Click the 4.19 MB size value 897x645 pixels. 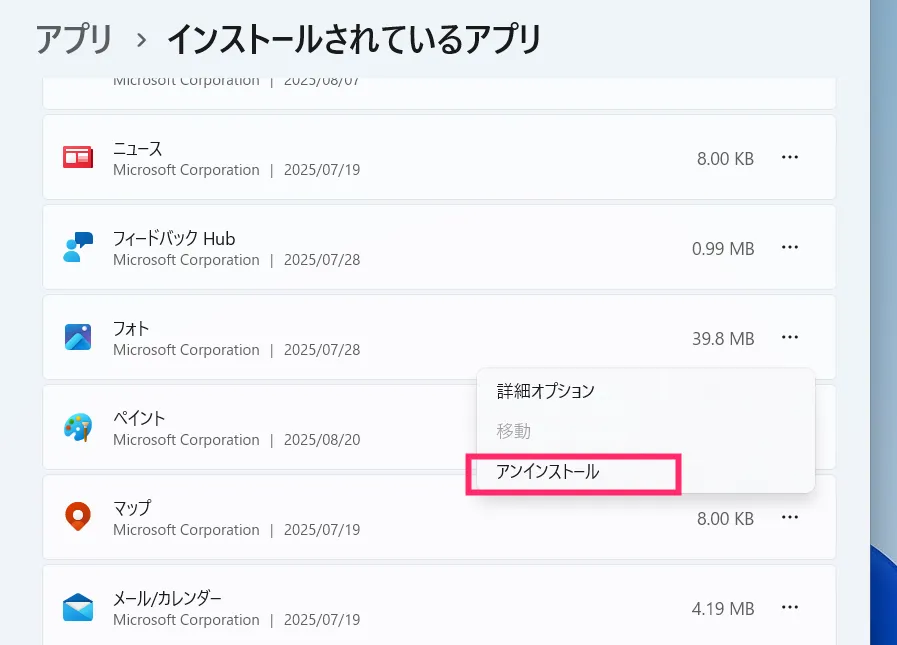tap(723, 609)
